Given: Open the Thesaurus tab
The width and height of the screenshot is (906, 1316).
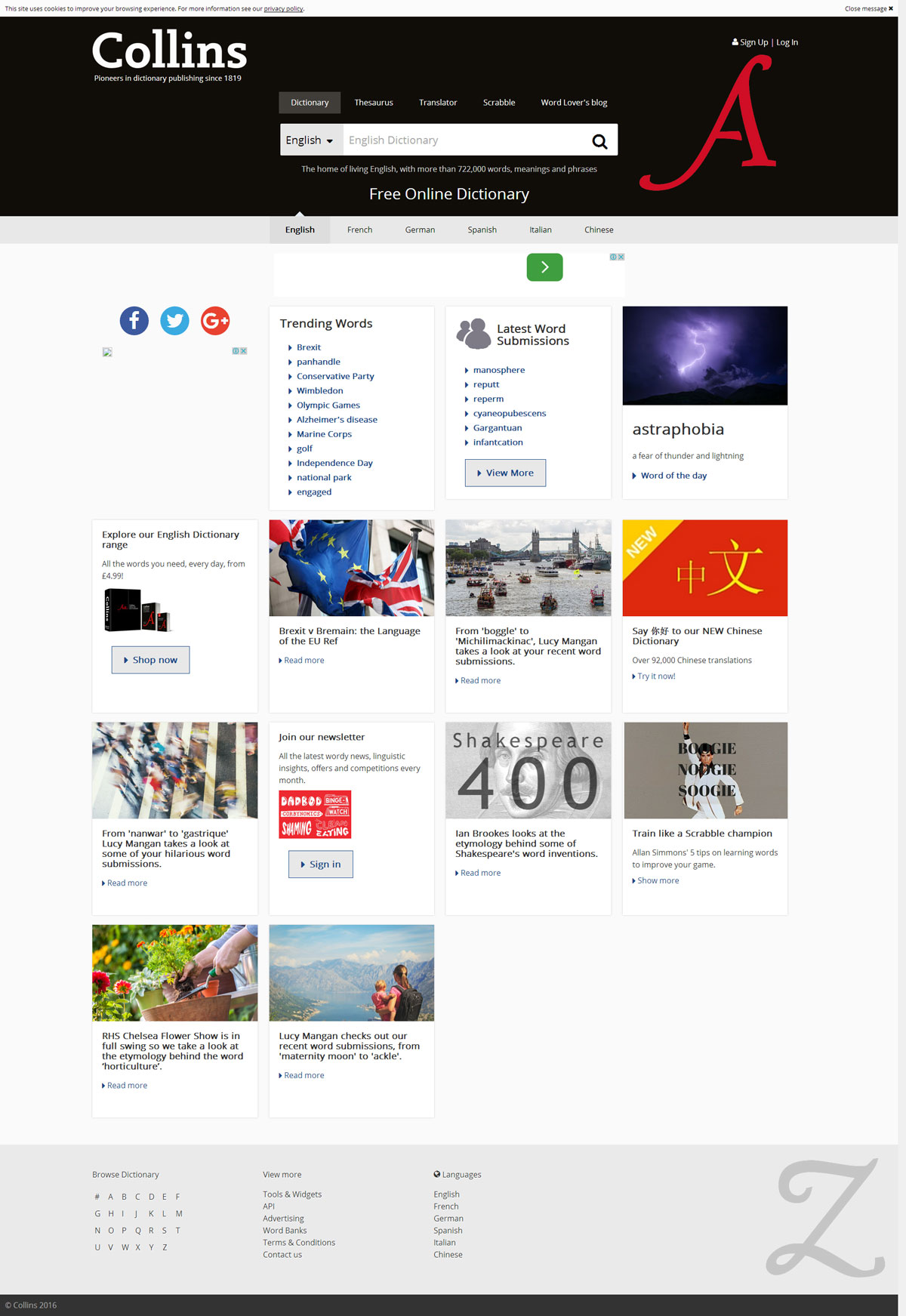Looking at the screenshot, I should 374,103.
